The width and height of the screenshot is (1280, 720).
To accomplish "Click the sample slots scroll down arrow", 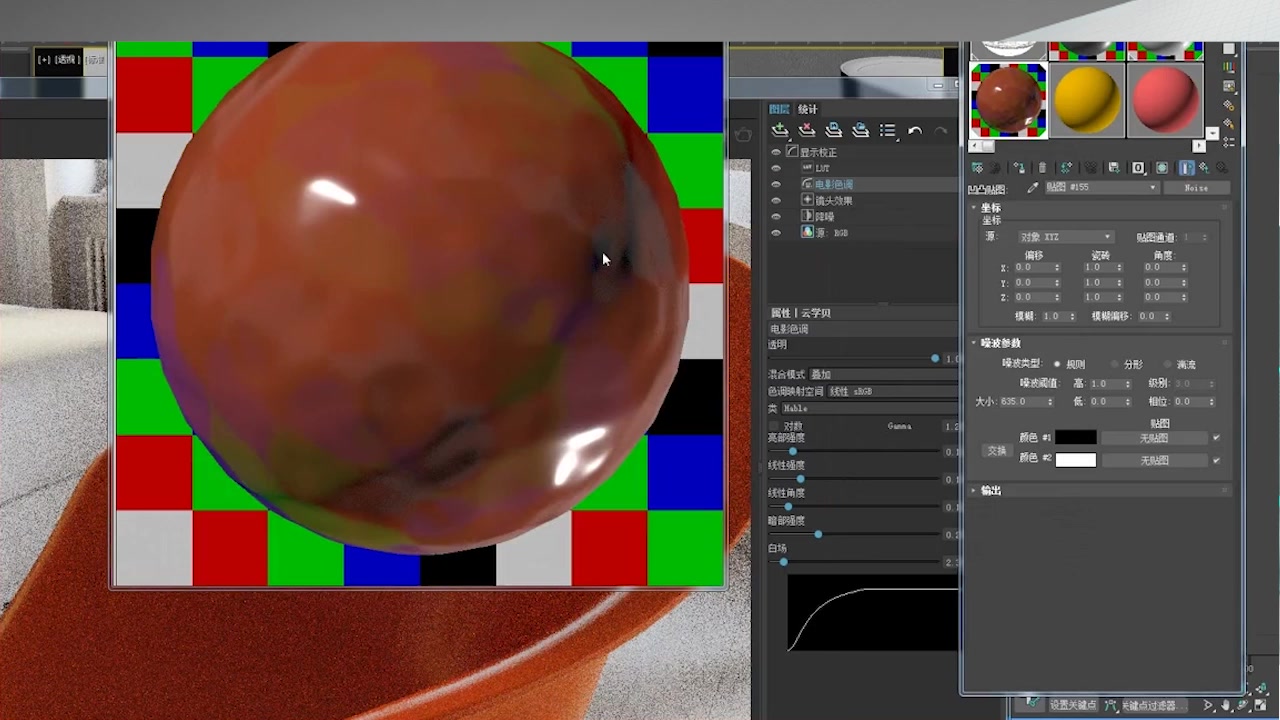I will point(1213,133).
